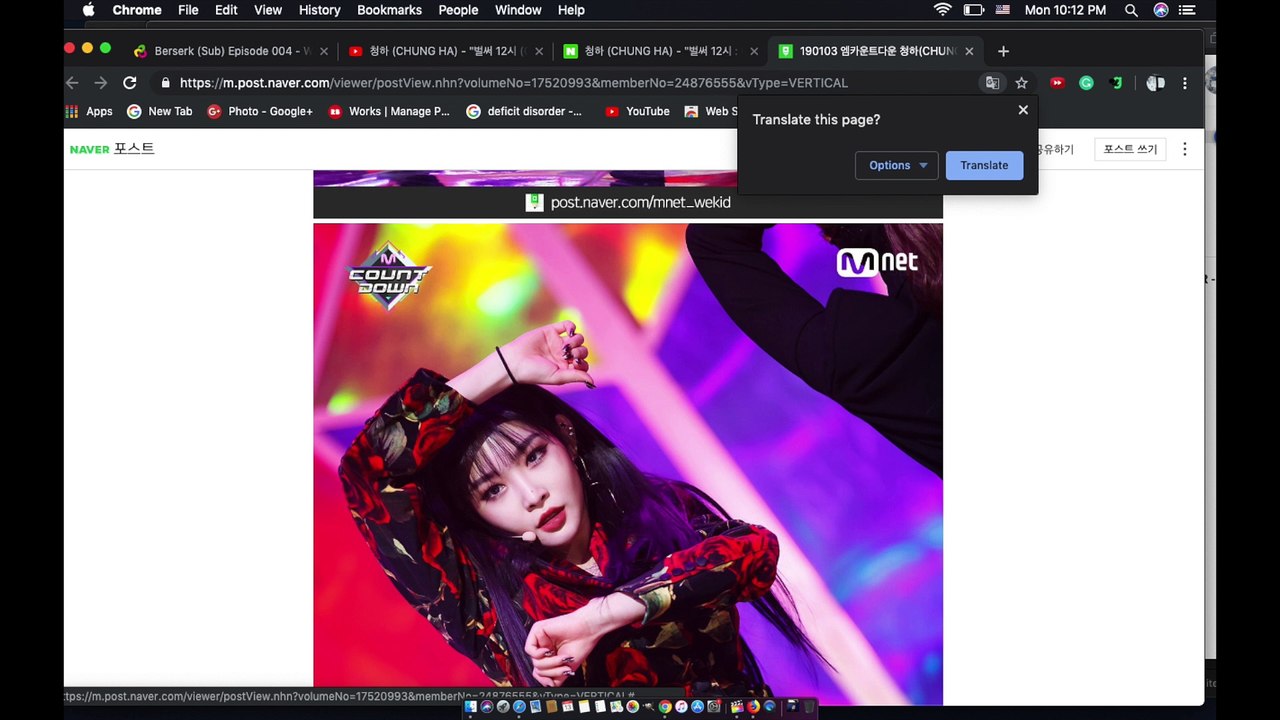The height and width of the screenshot is (720, 1280).
Task: Open the M Countdown performance photo
Action: [x=628, y=464]
